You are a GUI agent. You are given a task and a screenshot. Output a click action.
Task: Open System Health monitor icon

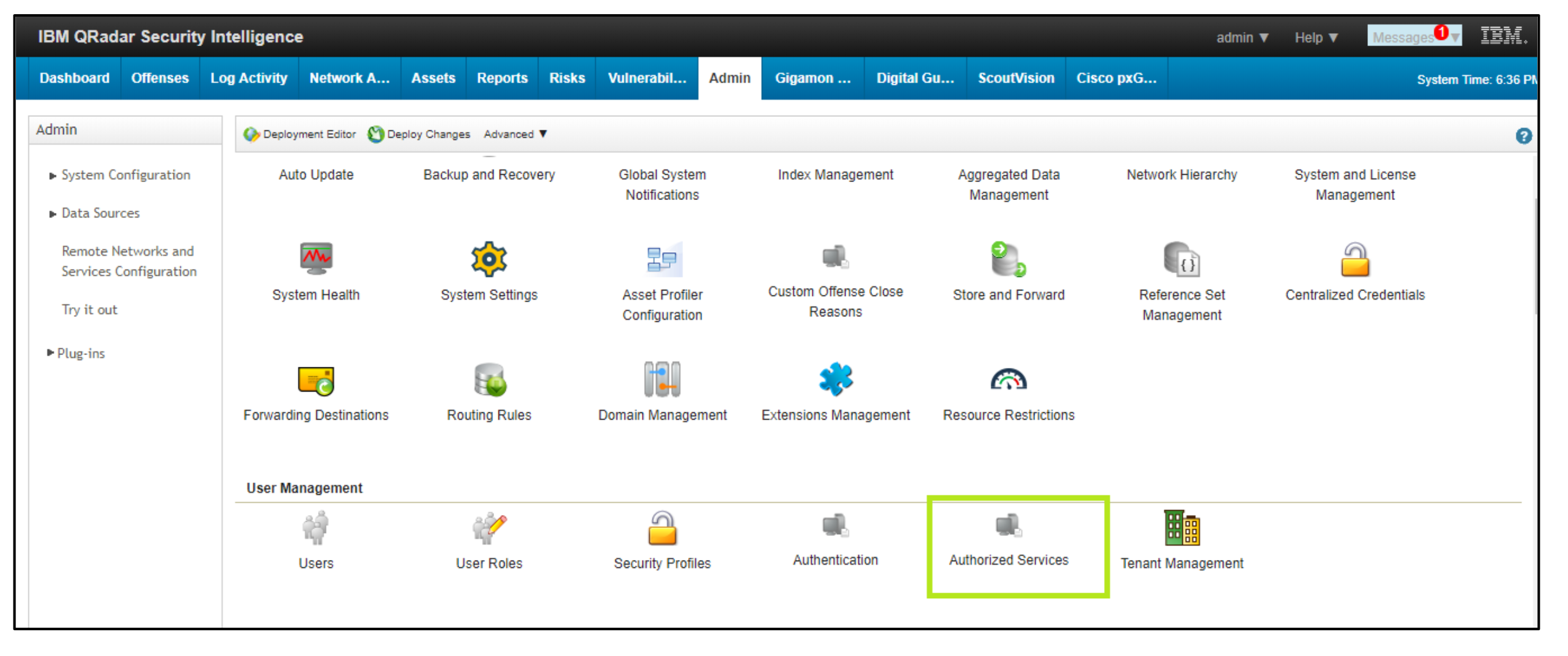coord(316,258)
